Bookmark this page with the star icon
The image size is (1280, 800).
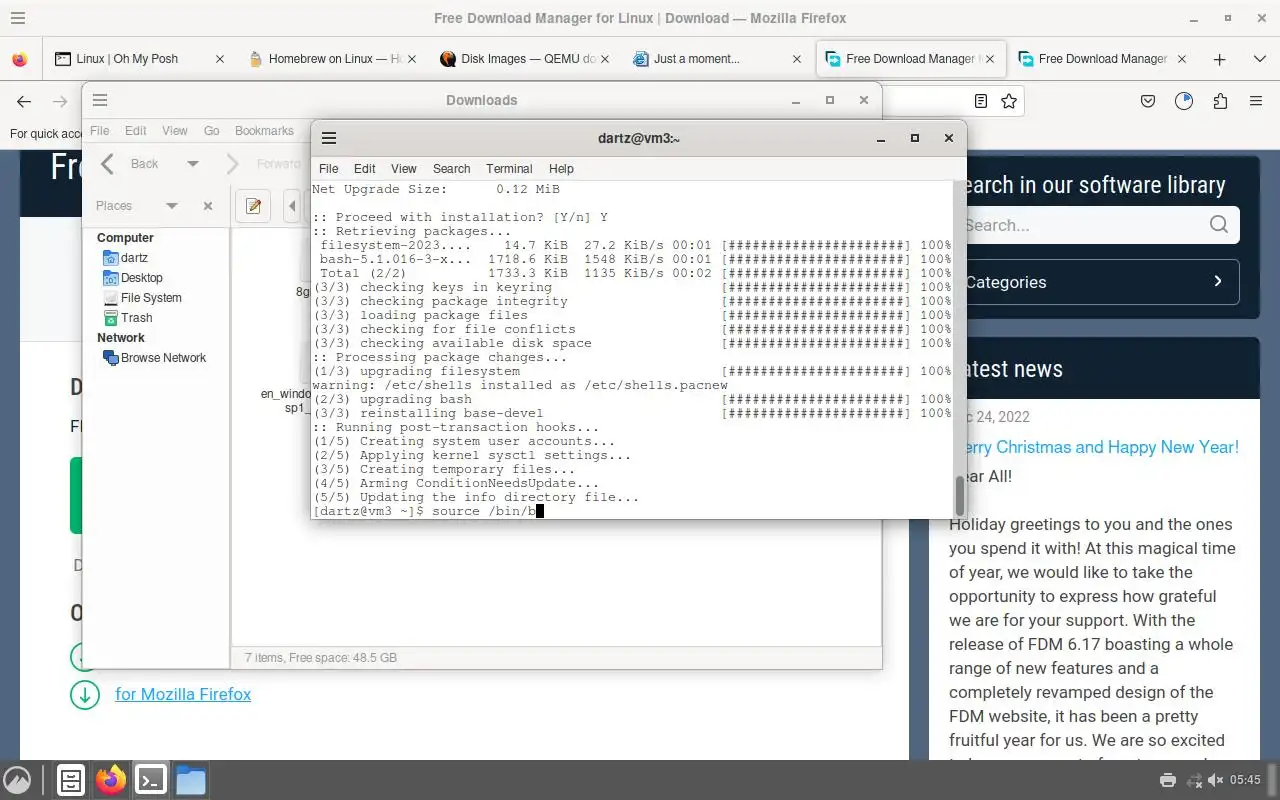1009,101
